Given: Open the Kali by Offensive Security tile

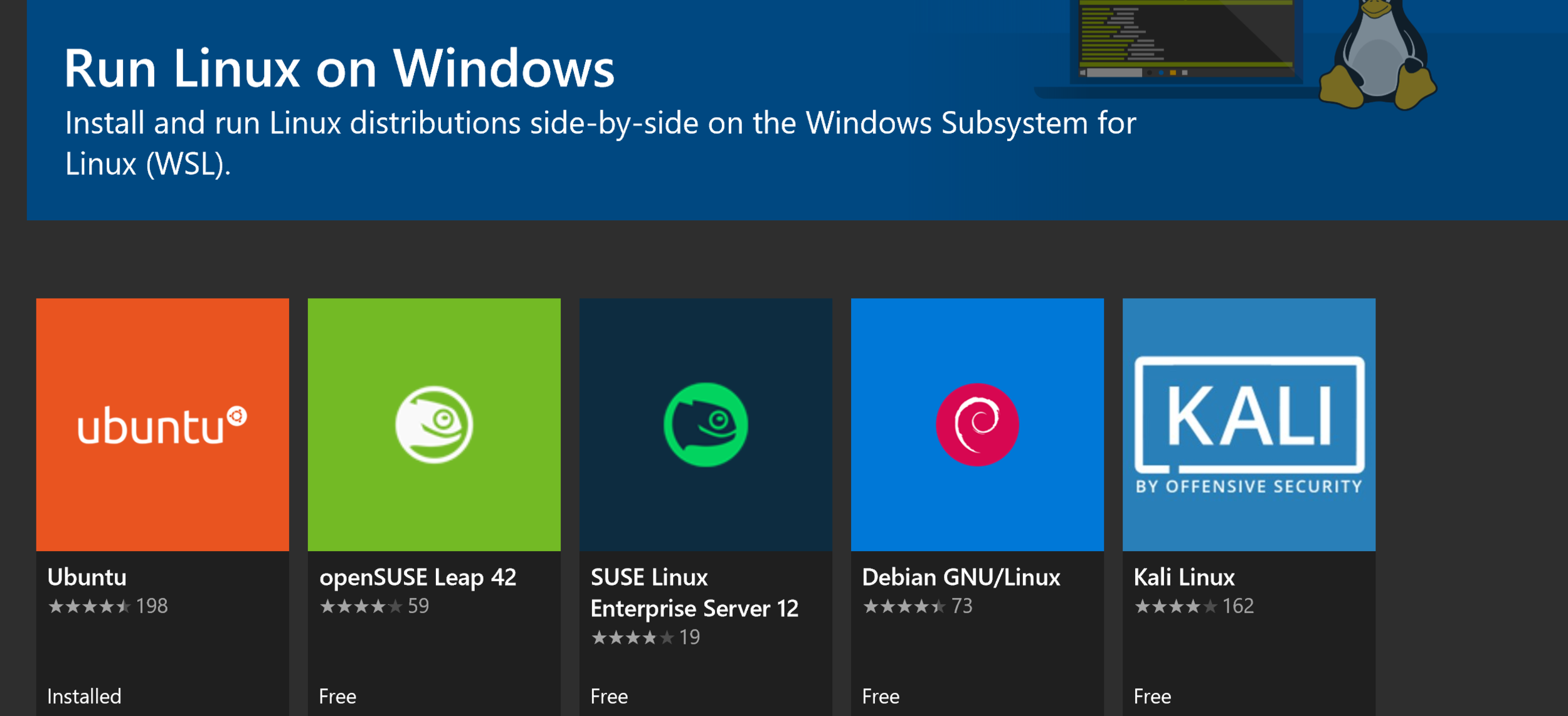Looking at the screenshot, I should coord(1249,424).
